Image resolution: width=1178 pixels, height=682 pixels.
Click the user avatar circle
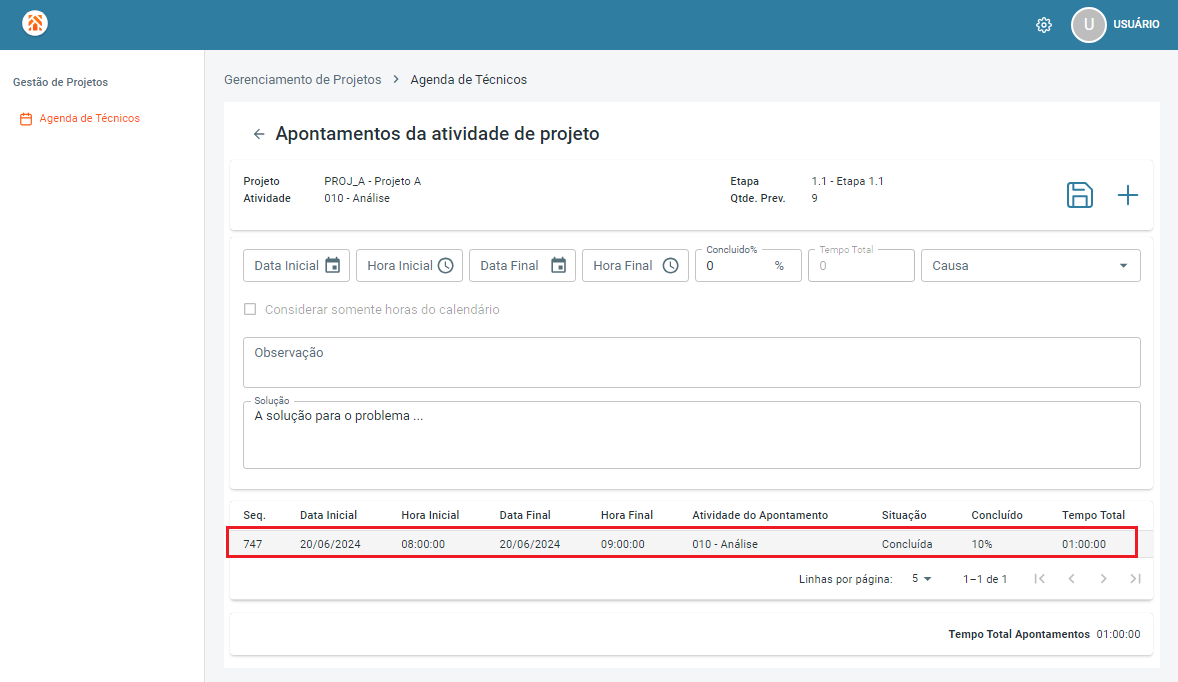(1089, 25)
